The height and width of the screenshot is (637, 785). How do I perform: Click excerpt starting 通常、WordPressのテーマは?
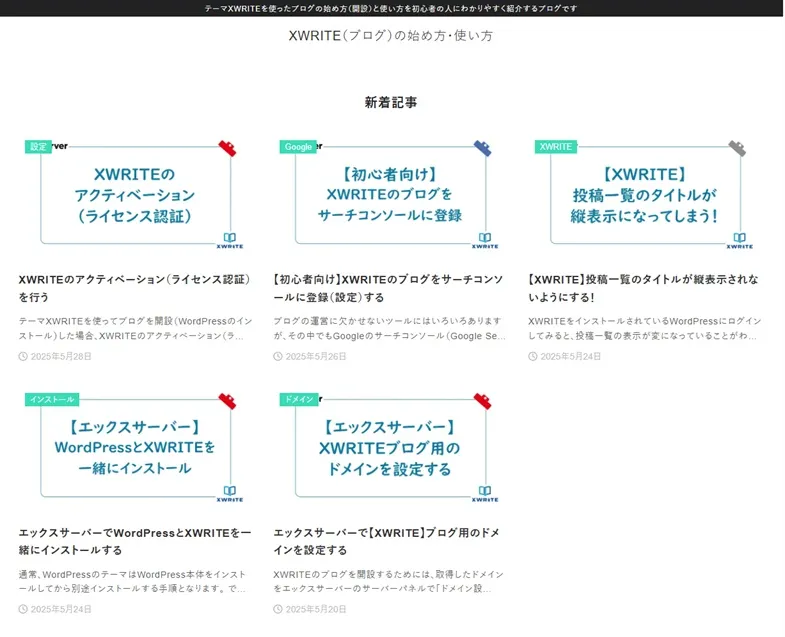(x=133, y=581)
